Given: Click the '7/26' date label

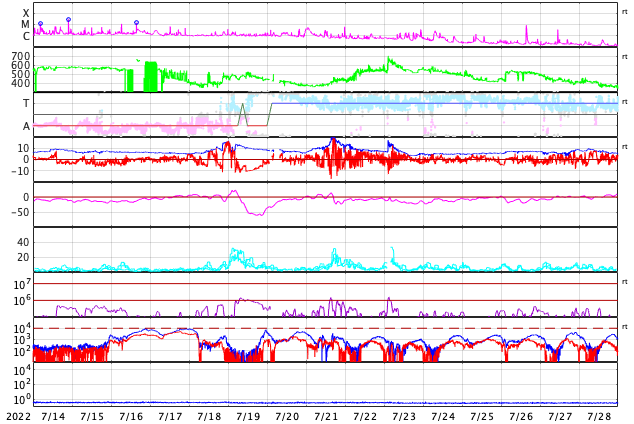Looking at the screenshot, I should (x=521, y=416).
